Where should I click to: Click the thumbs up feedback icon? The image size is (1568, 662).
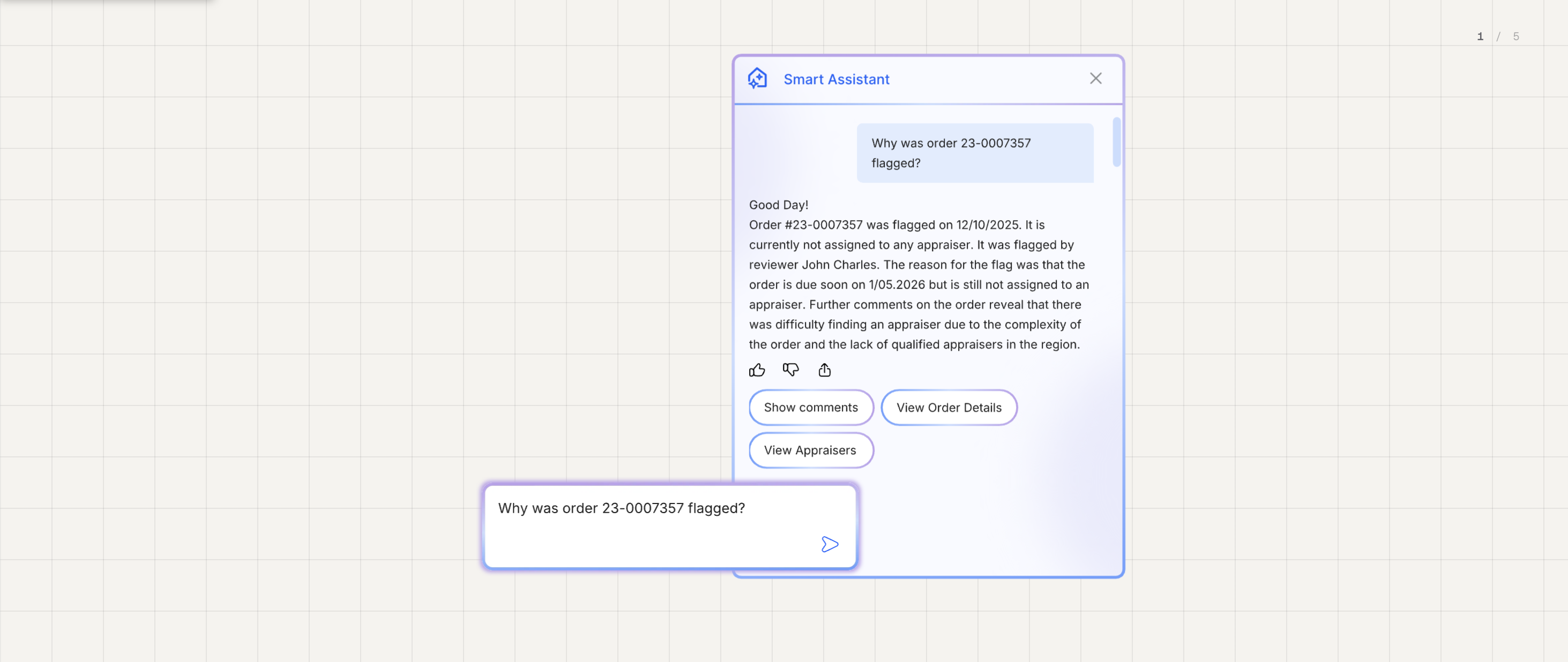tap(757, 370)
